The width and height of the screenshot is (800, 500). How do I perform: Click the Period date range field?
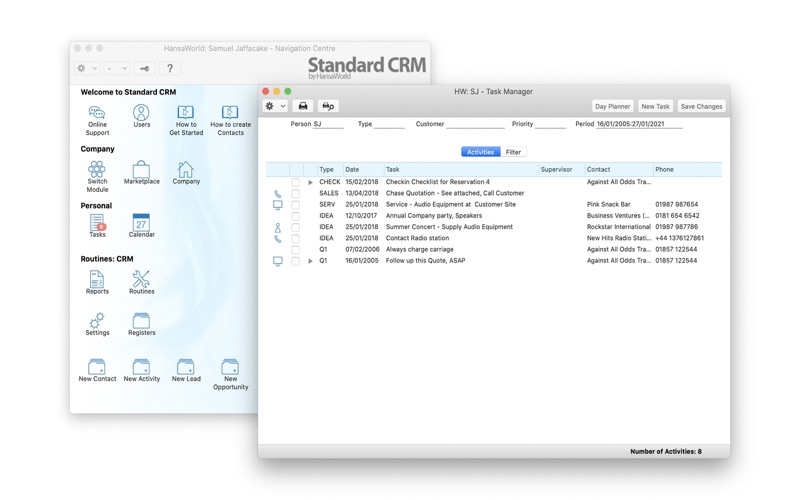click(x=639, y=124)
